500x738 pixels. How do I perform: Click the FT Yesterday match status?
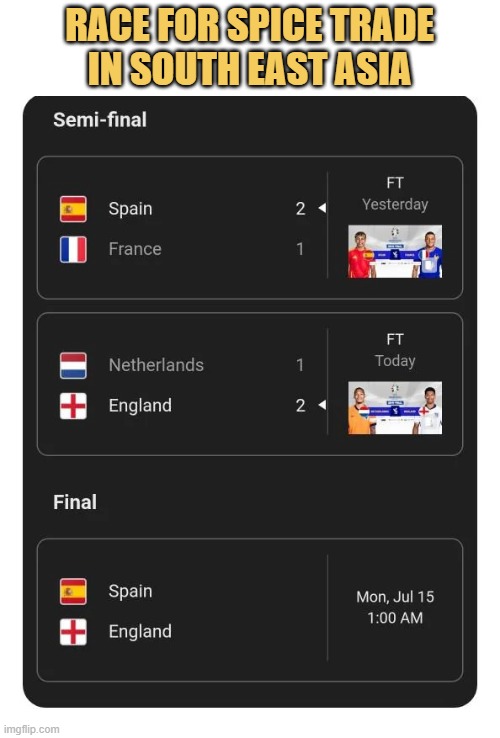[x=395, y=193]
